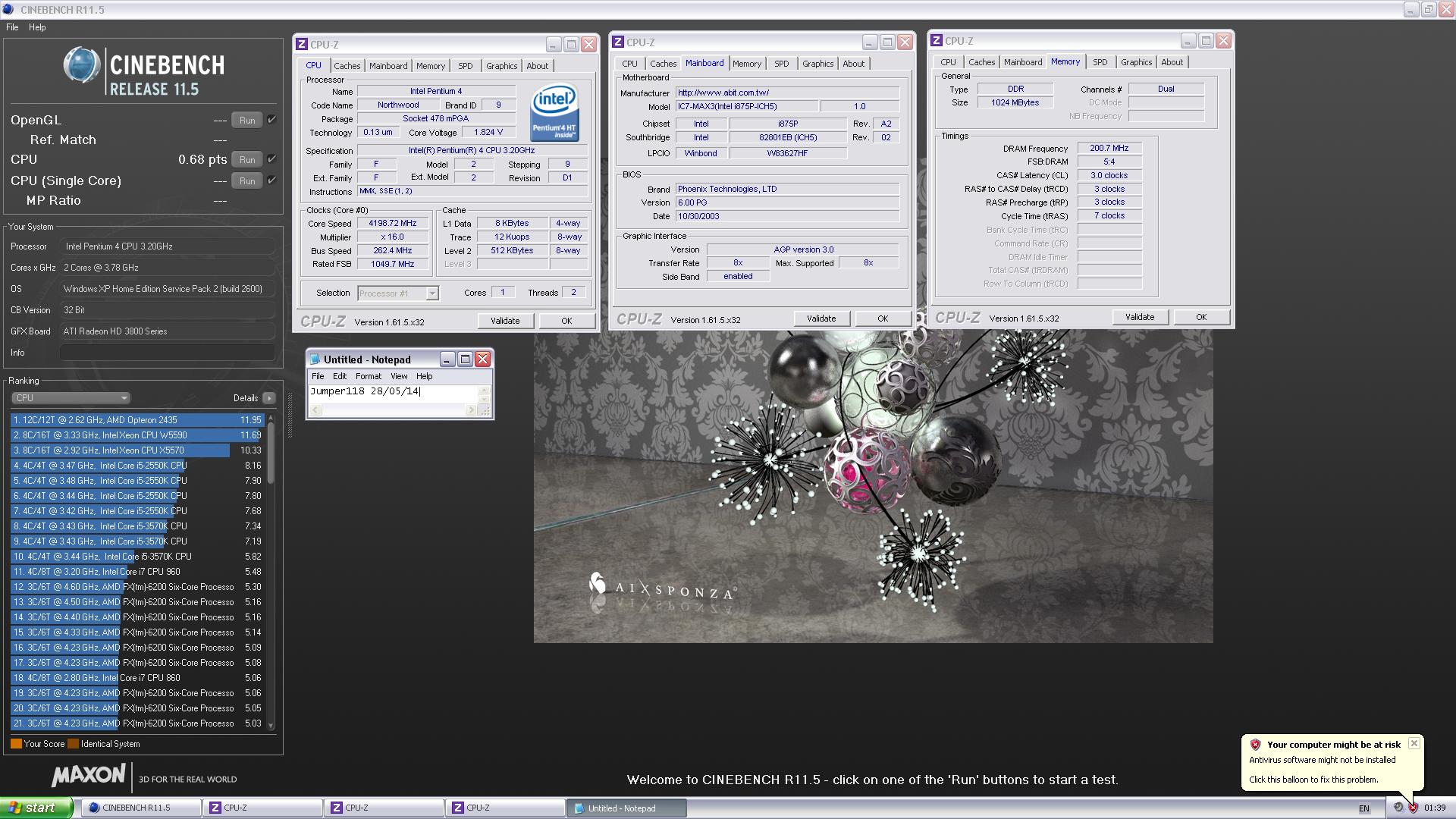The image size is (1456, 819).
Task: Open the Cinebench Help menu
Action: 37,27
